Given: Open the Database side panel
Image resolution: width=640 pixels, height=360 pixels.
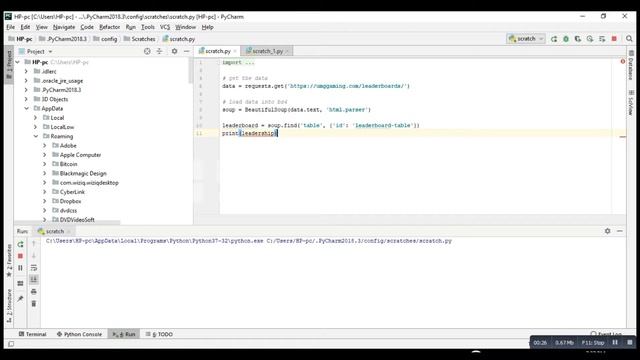Looking at the screenshot, I should 631,65.
